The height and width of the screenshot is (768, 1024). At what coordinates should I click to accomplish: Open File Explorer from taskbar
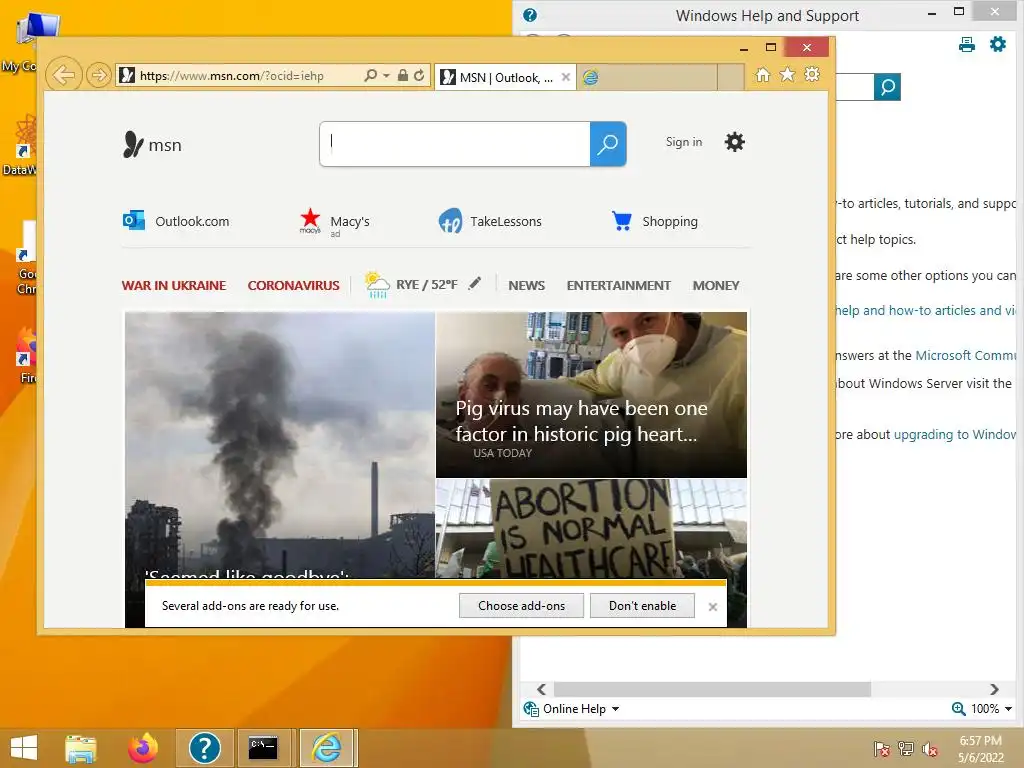(x=81, y=748)
